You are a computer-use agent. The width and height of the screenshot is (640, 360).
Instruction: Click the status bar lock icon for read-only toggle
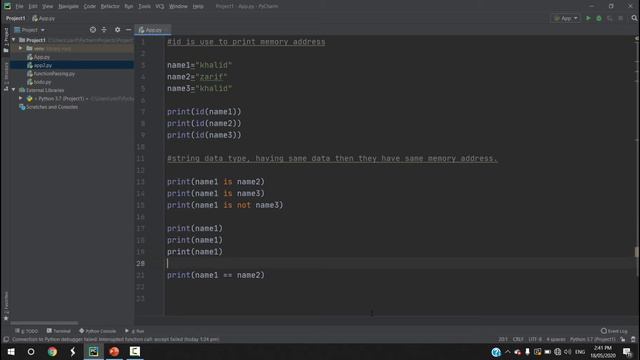coord(623,339)
